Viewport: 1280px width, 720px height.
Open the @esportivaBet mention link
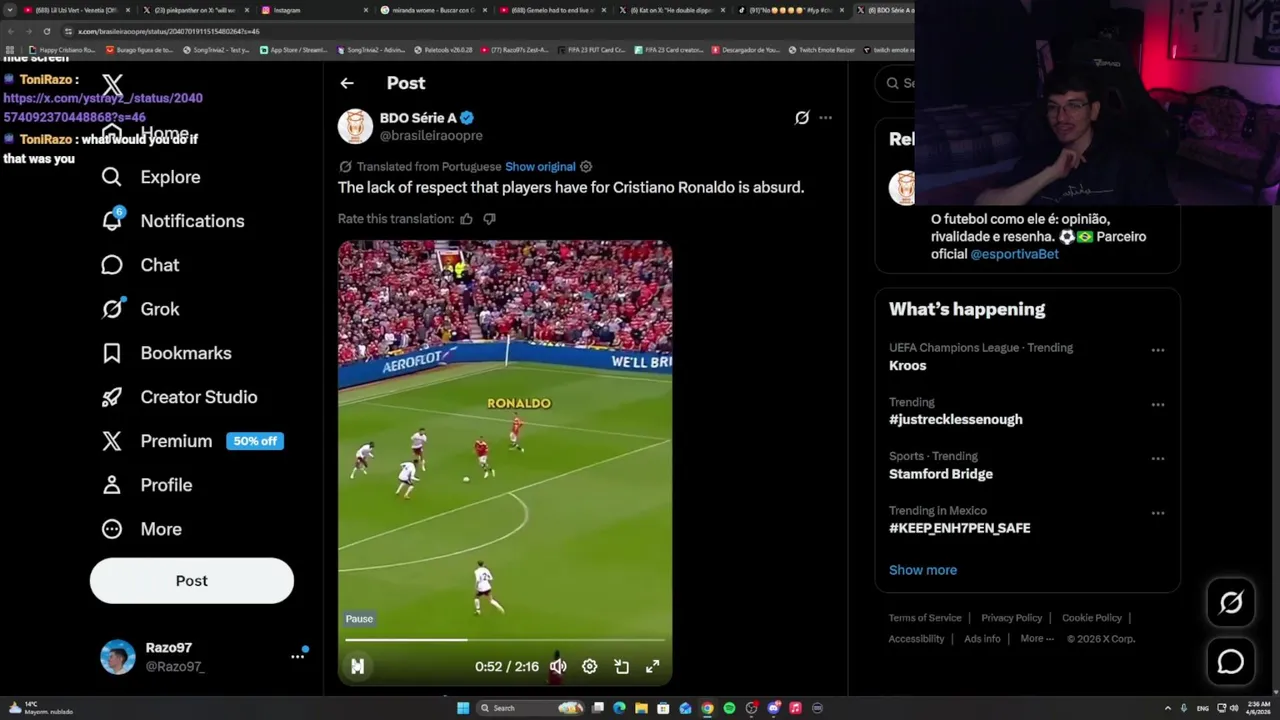click(x=1014, y=254)
